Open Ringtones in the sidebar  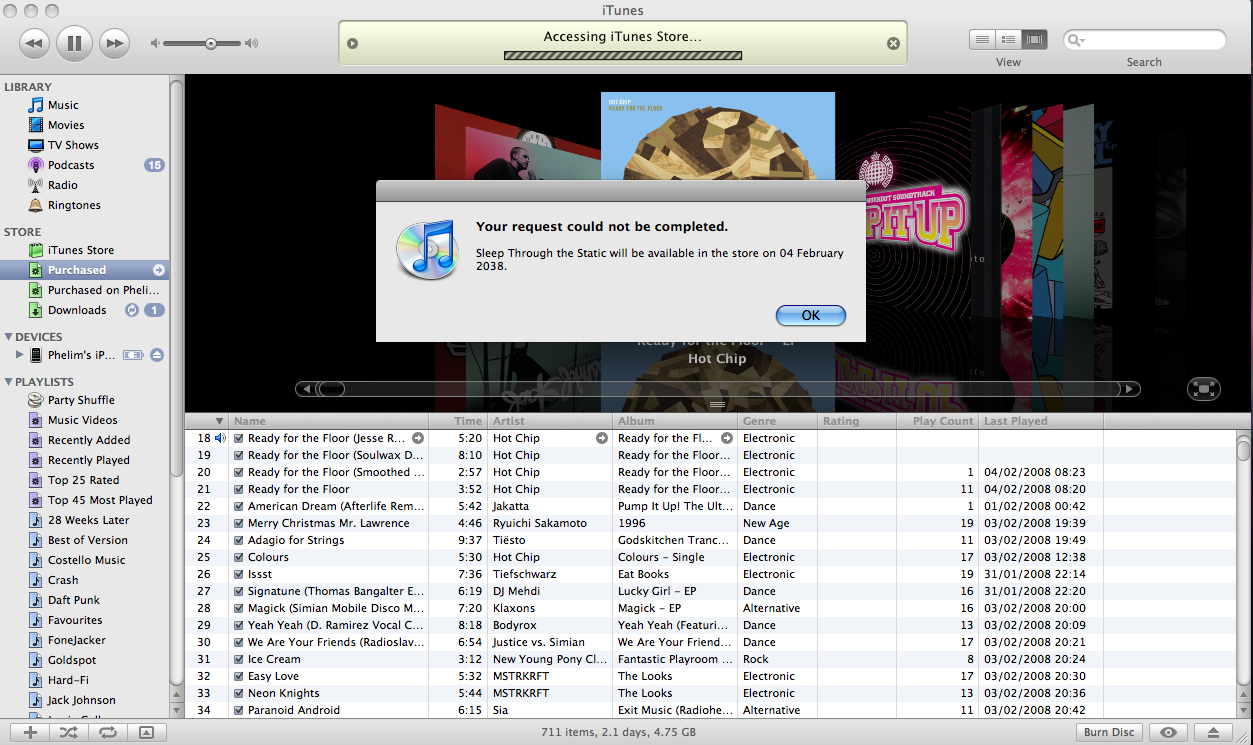click(74, 205)
